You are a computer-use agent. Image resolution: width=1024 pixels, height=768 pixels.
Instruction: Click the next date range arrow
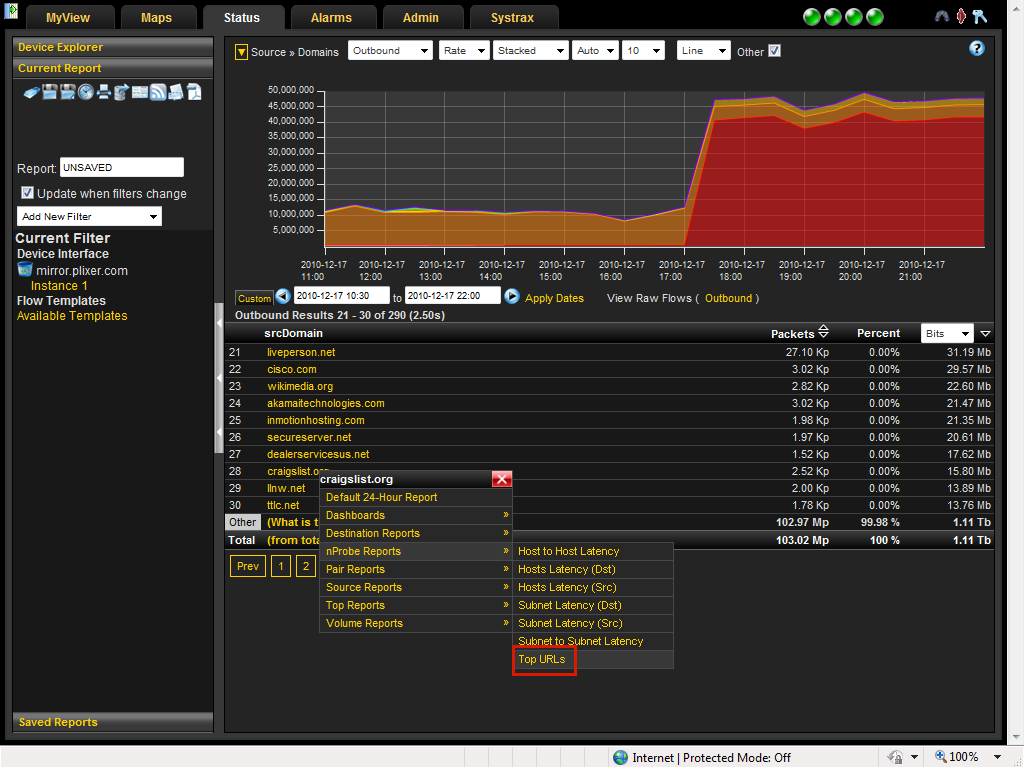[x=512, y=297]
